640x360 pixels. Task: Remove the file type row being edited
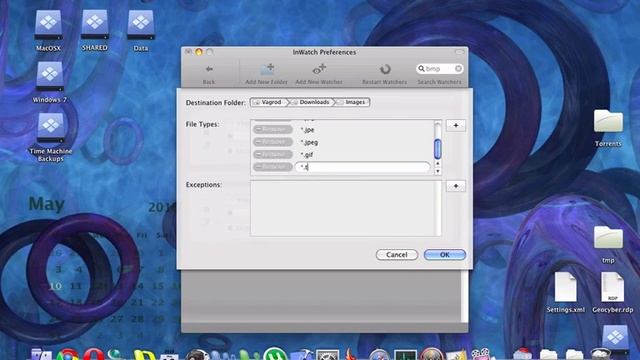273,167
